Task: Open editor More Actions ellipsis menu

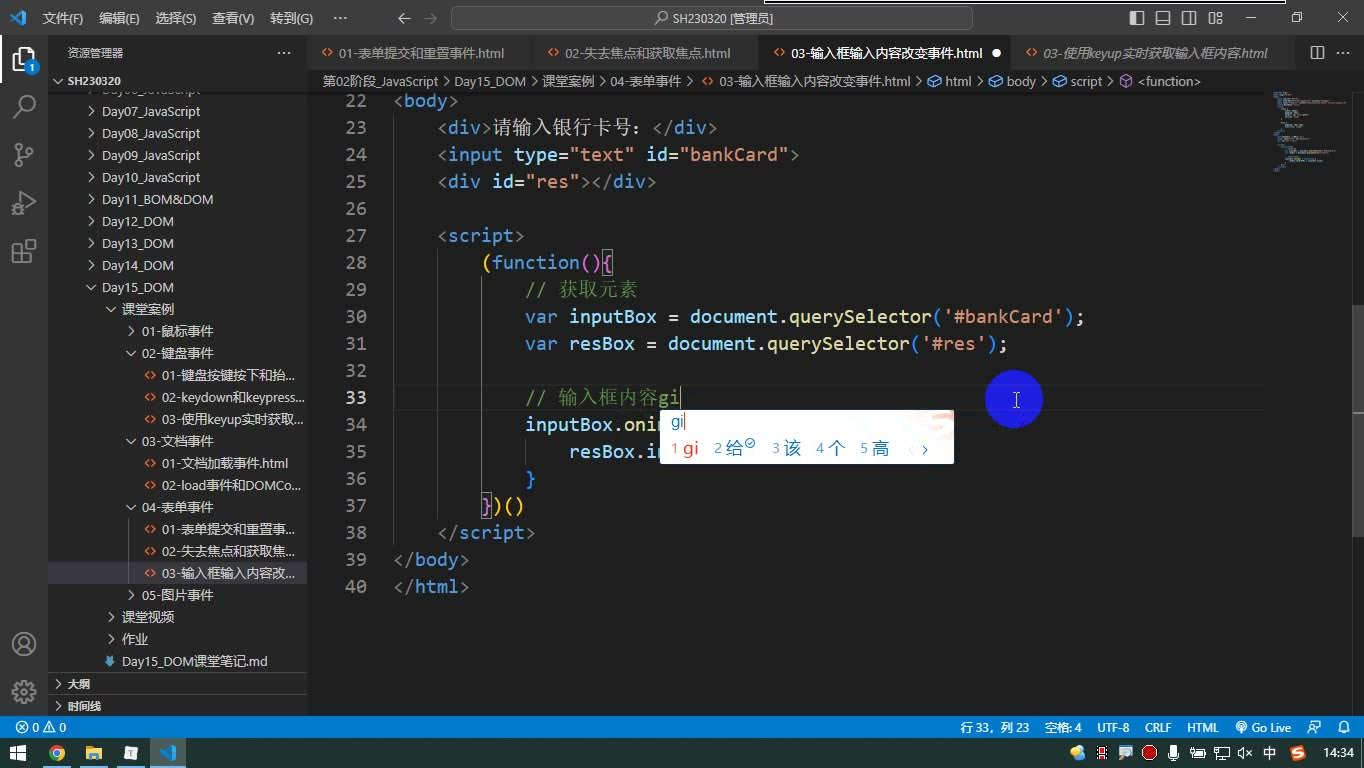Action: pos(1344,53)
